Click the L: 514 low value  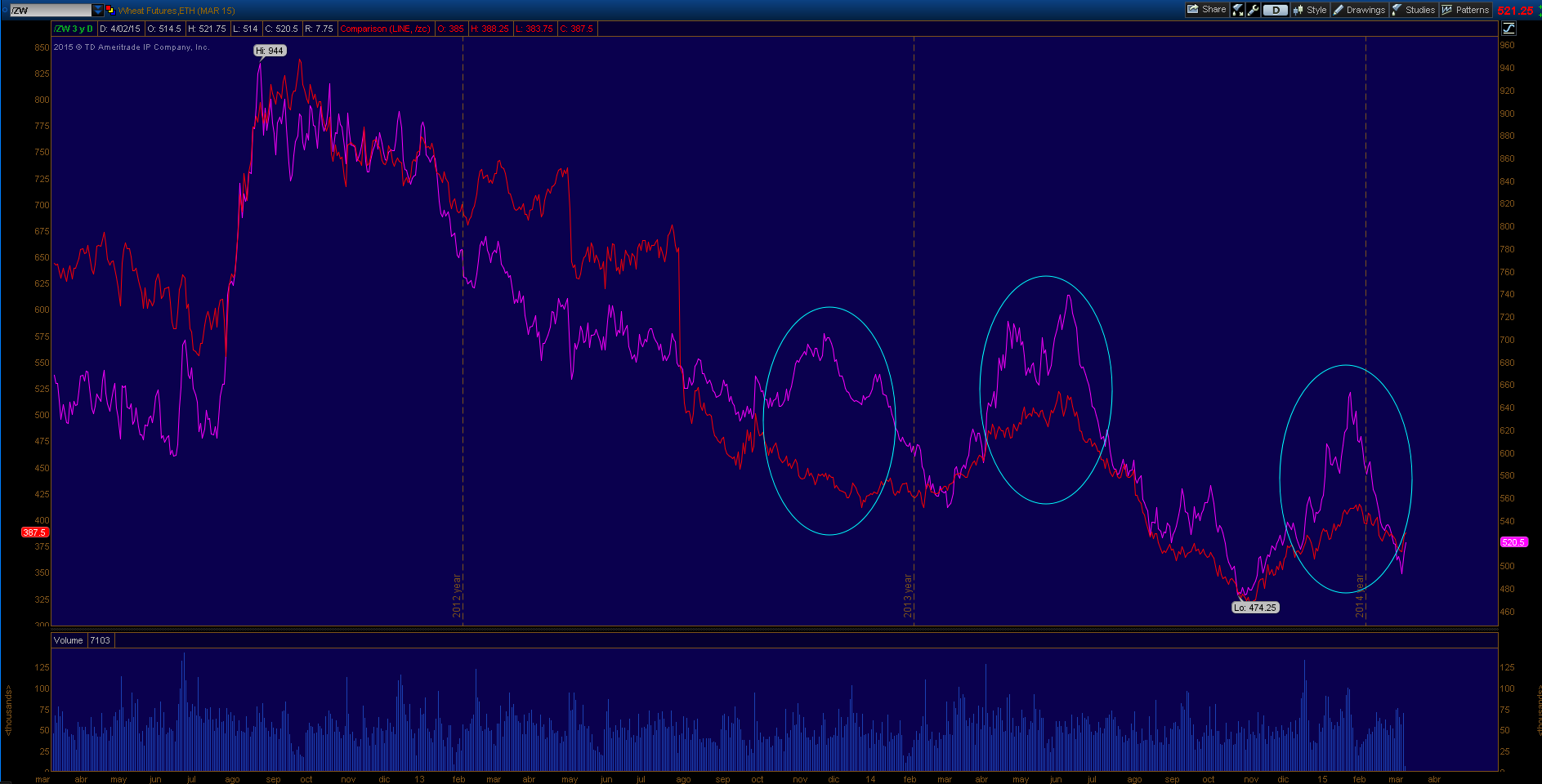(x=245, y=29)
